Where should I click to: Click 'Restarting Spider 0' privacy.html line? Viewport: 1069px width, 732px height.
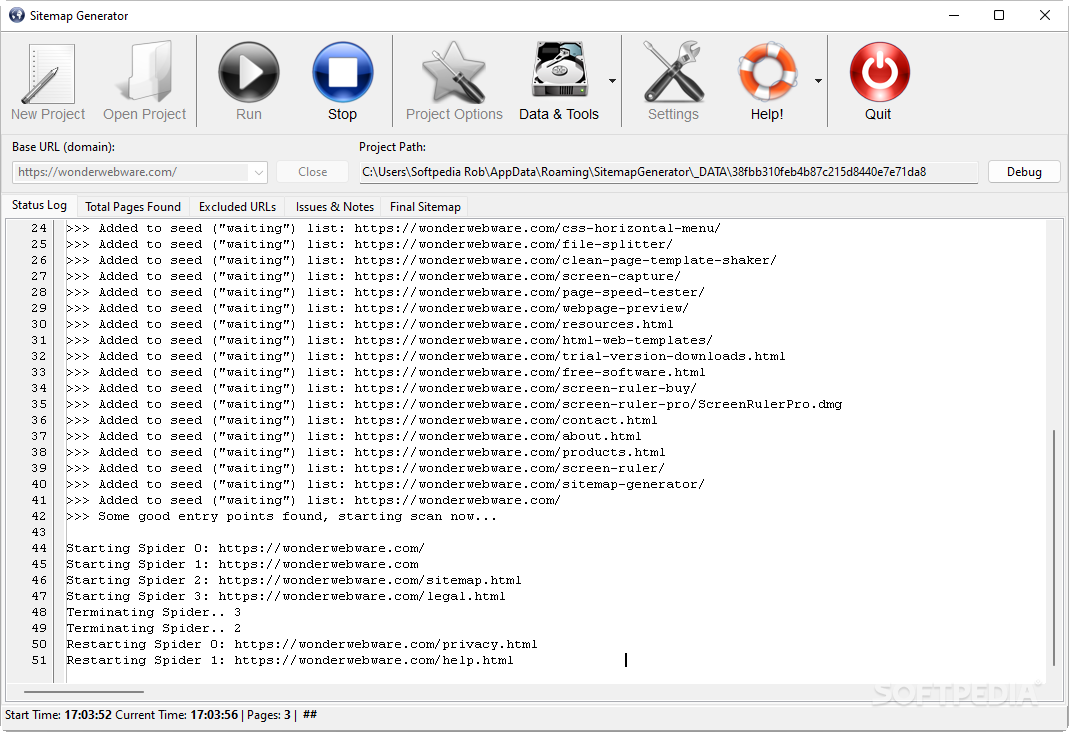tap(301, 645)
